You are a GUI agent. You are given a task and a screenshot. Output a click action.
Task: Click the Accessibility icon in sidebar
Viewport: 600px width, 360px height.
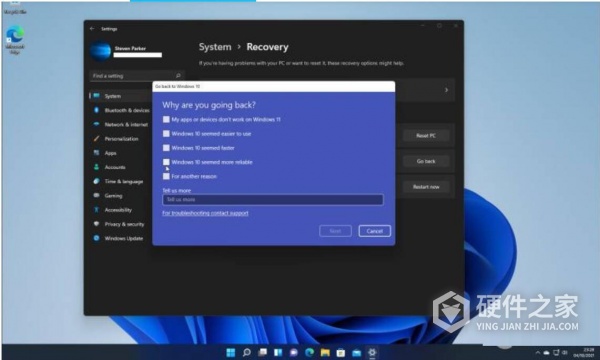[x=96, y=209]
